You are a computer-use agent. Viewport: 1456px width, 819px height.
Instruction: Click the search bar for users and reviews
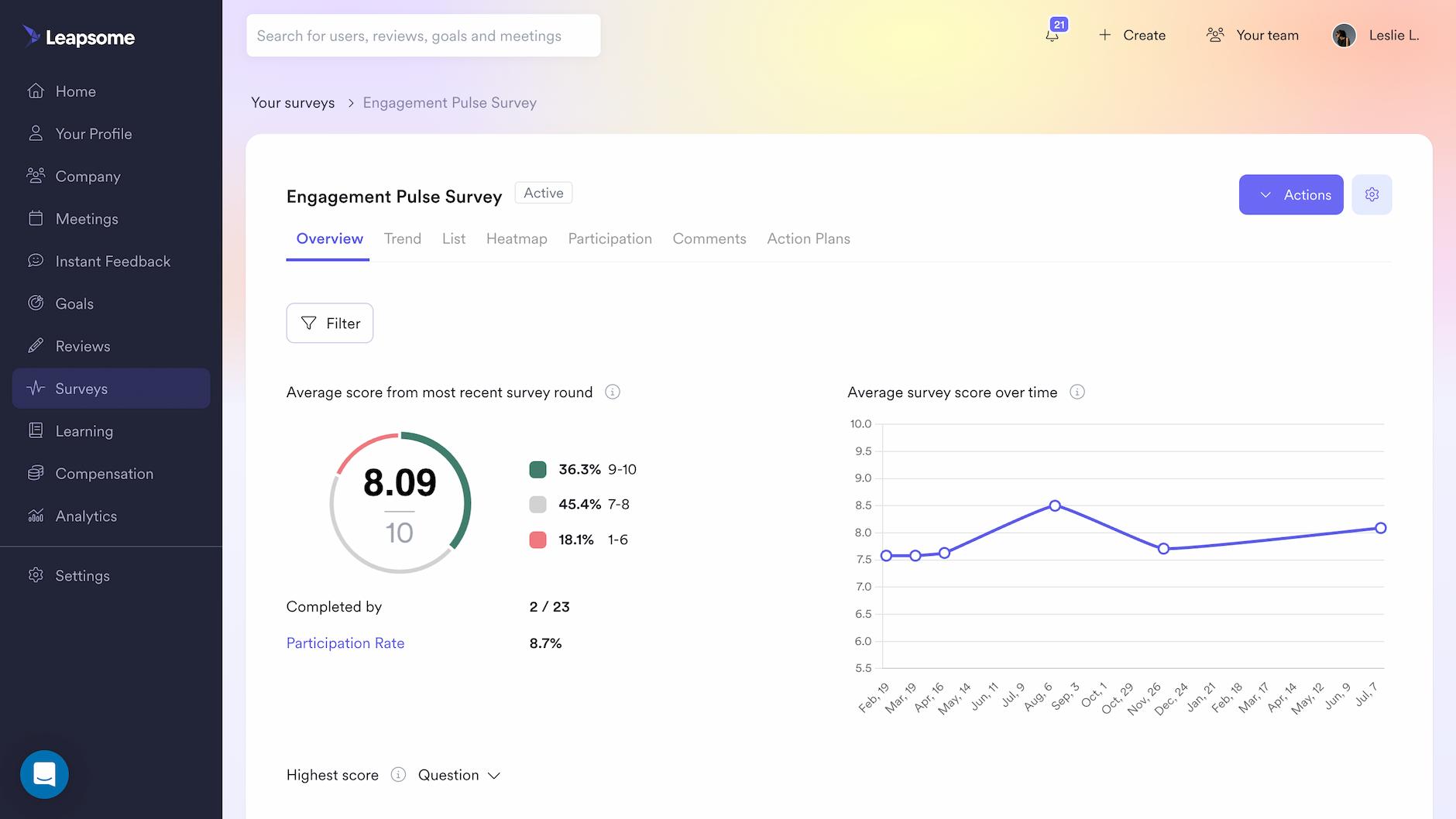pos(423,35)
